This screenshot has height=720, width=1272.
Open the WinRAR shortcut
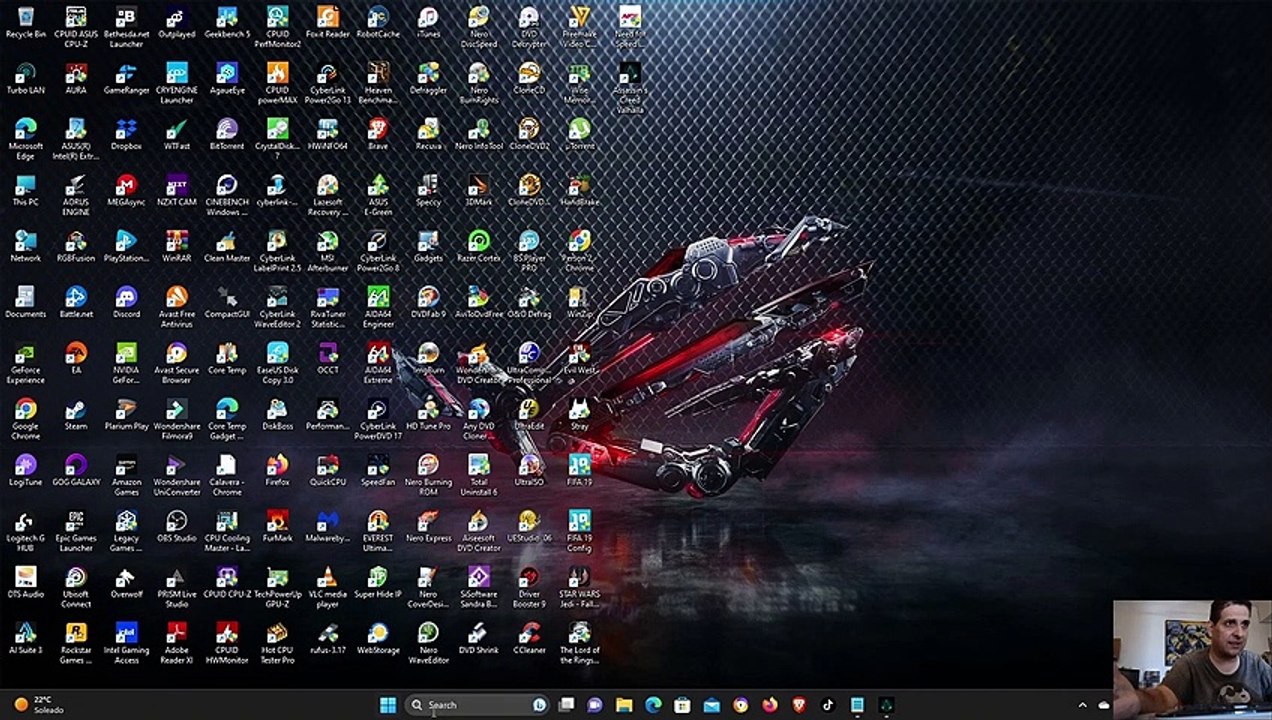(176, 247)
